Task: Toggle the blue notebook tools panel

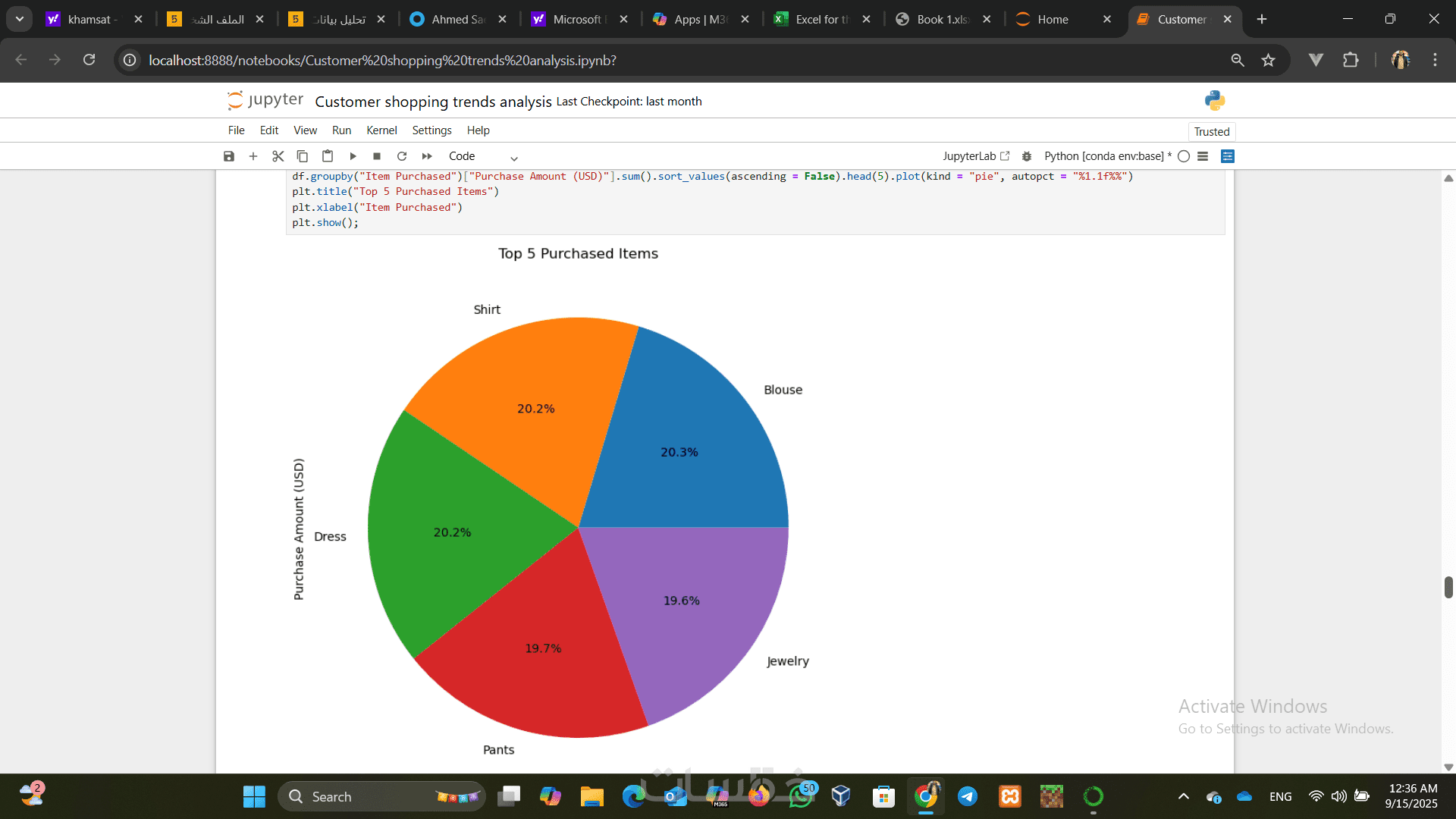Action: (x=1228, y=156)
